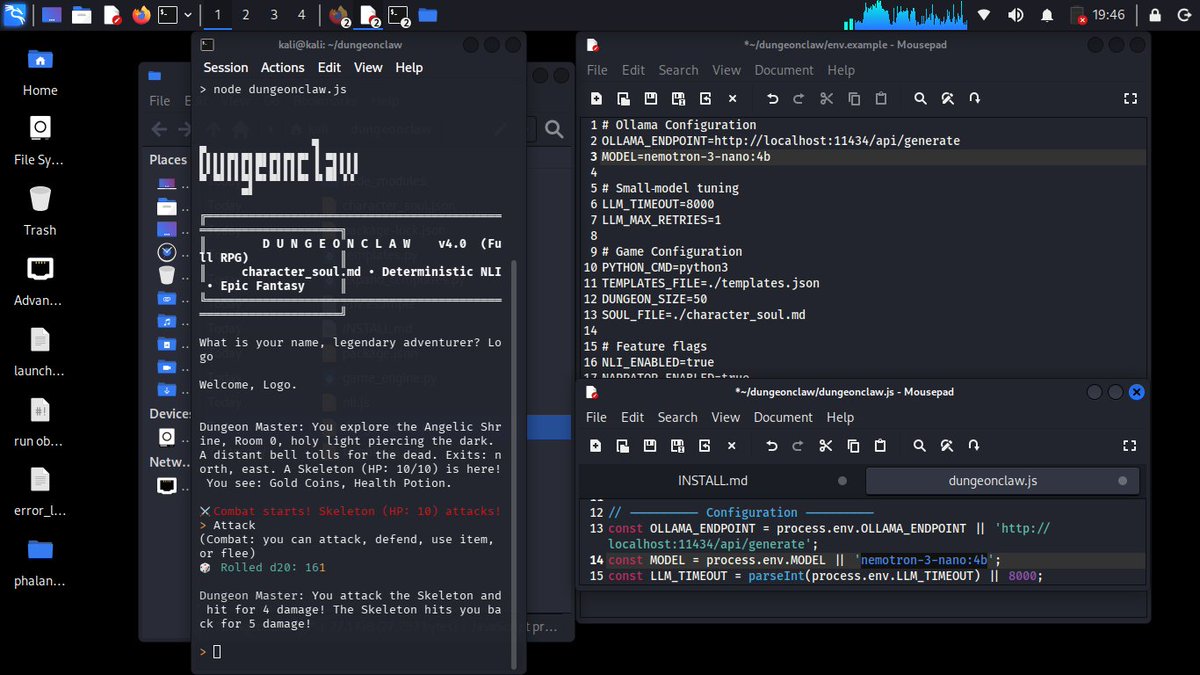1200x675 pixels.
Task: Switch to workspace 2
Action: click(x=246, y=15)
